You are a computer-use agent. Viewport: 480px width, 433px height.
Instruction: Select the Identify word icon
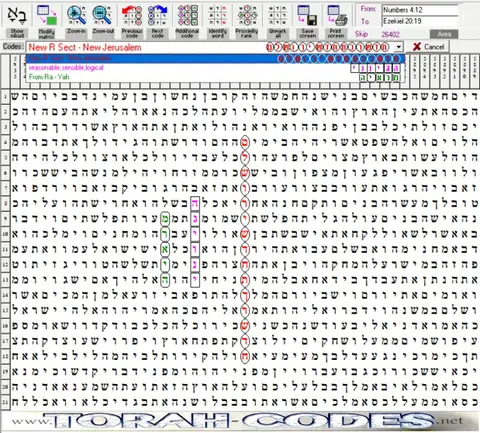[x=217, y=15]
